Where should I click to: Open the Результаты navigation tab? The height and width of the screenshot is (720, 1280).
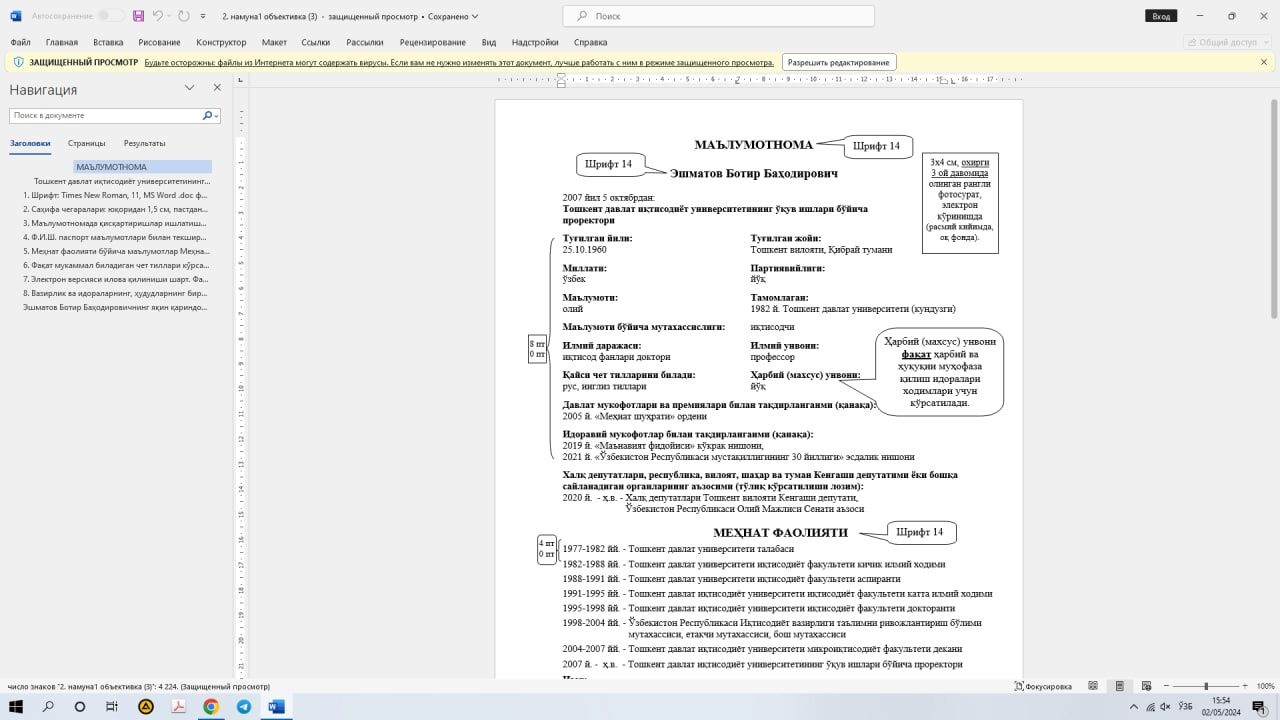click(145, 143)
